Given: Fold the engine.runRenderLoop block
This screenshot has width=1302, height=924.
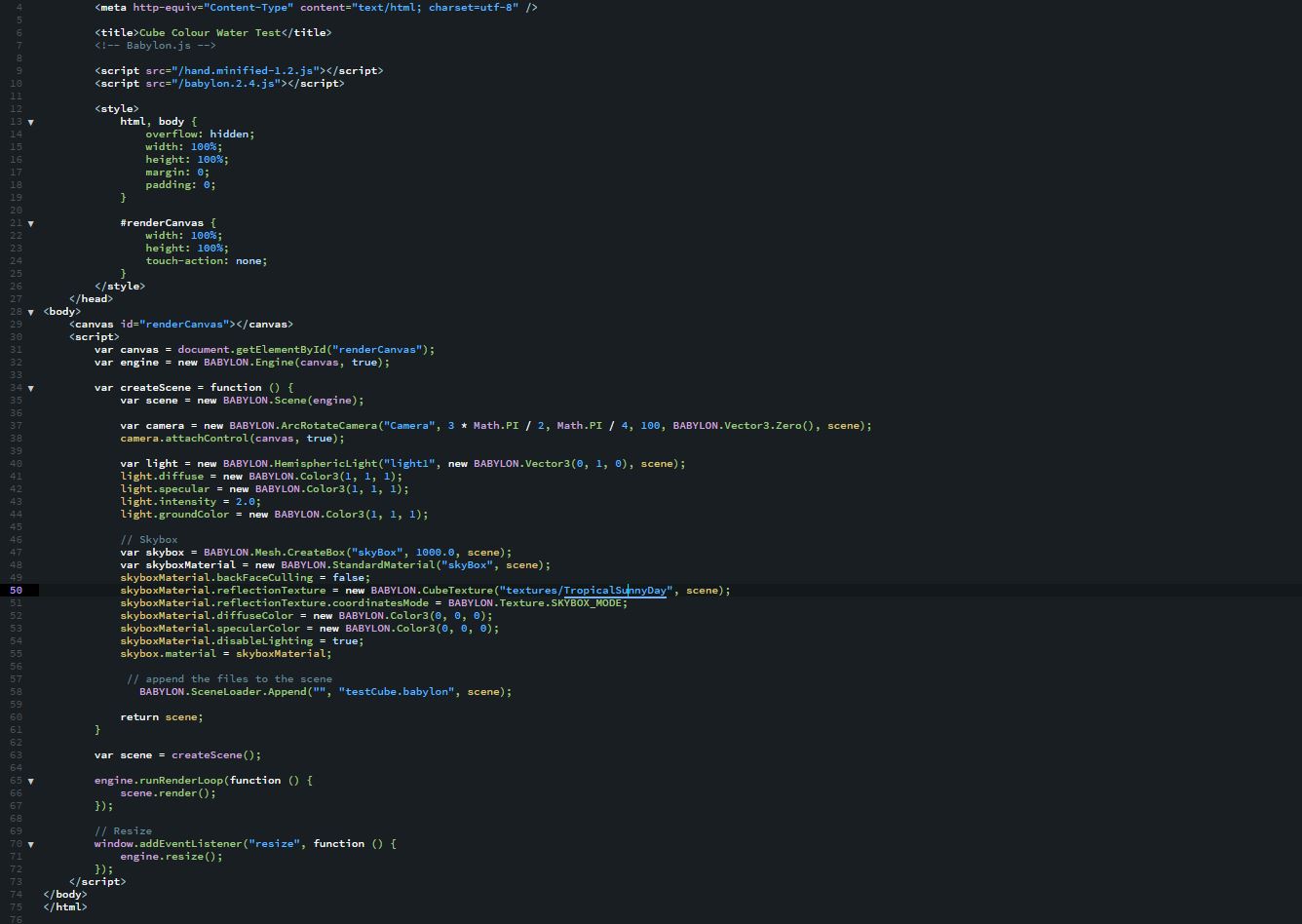Looking at the screenshot, I should (30, 781).
